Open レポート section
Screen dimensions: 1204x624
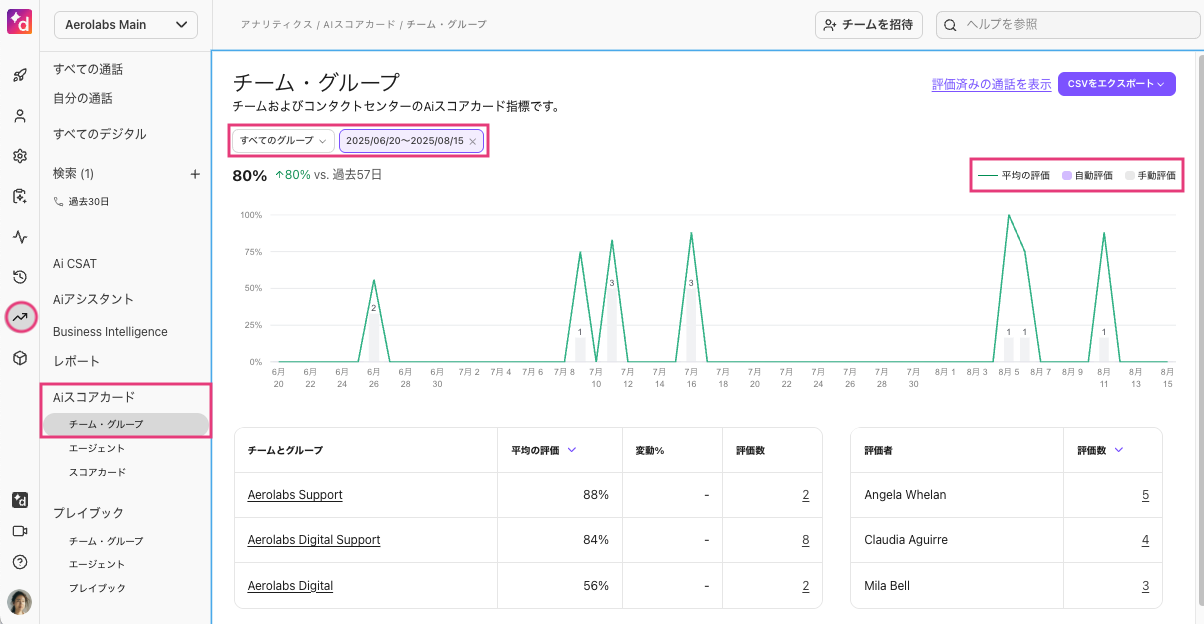click(76, 361)
